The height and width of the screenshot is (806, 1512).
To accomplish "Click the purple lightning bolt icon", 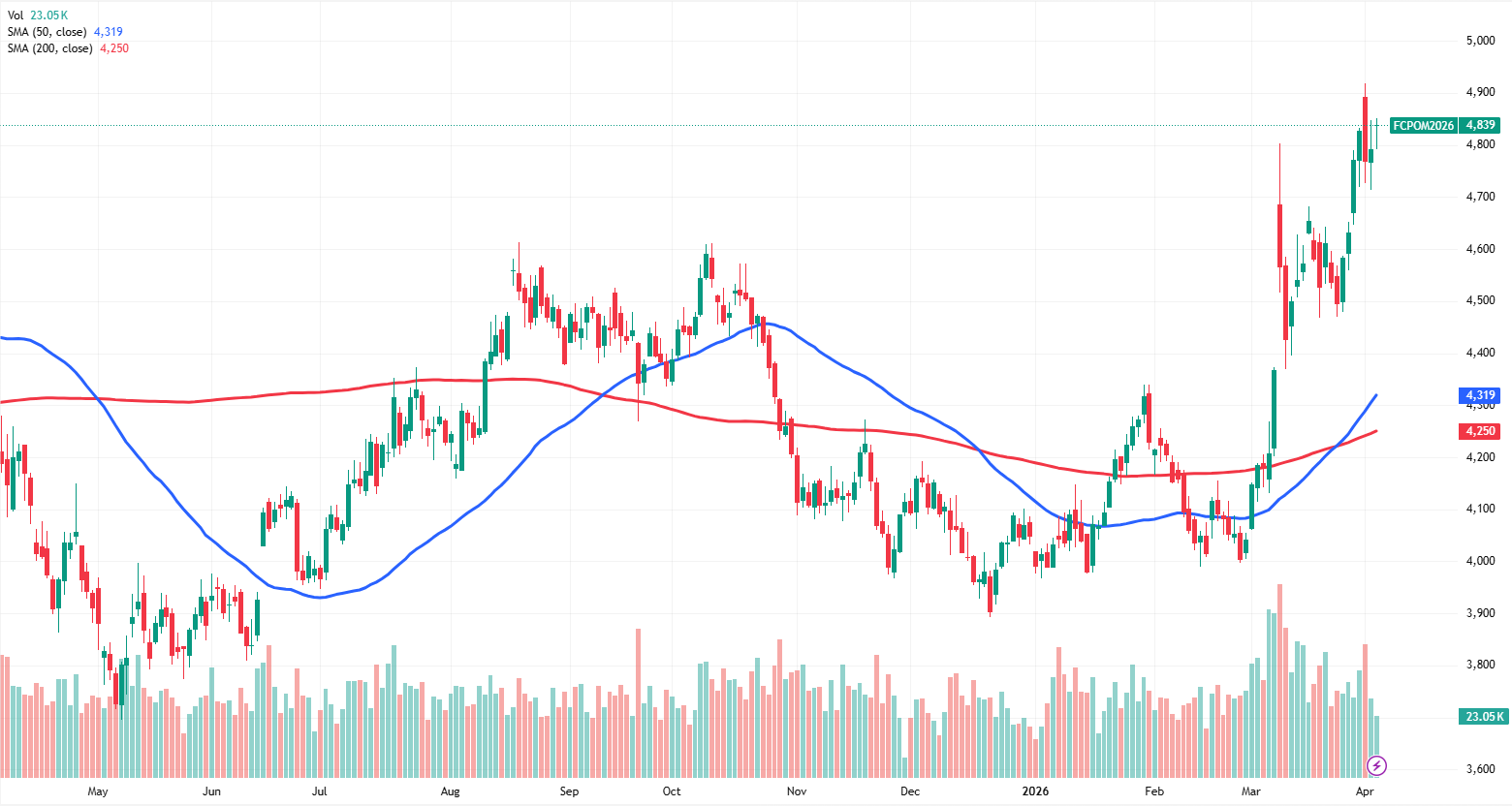I will (x=1376, y=766).
